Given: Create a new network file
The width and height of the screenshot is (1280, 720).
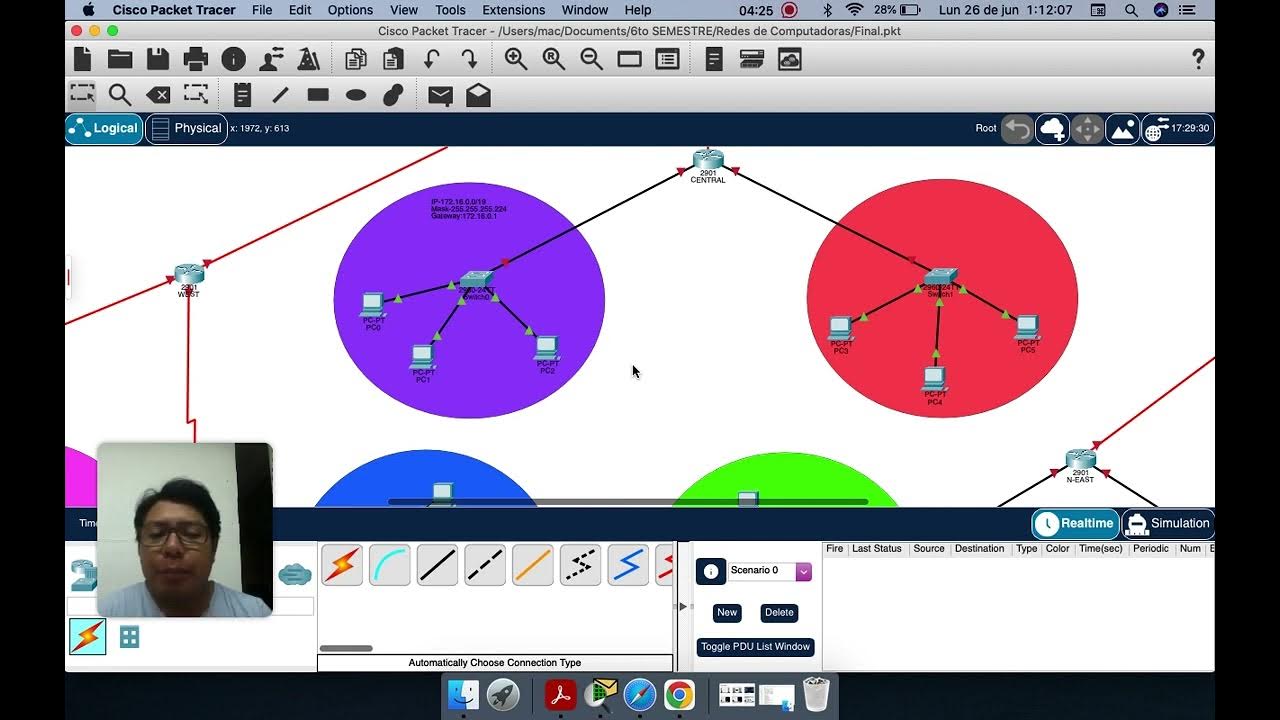Looking at the screenshot, I should pos(82,59).
